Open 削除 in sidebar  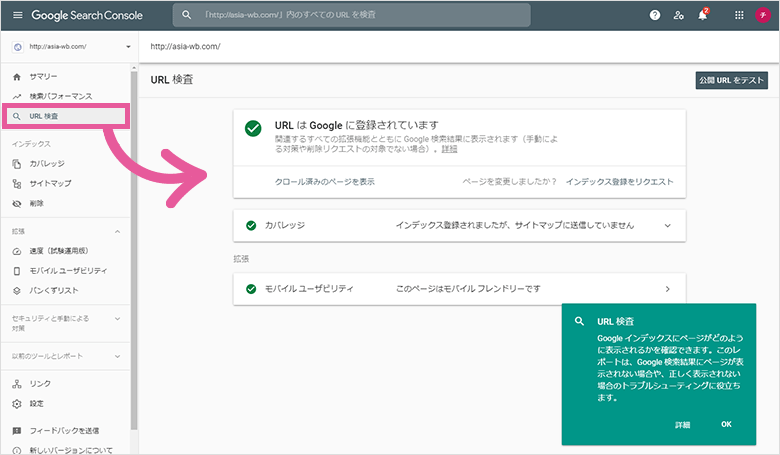click(36, 203)
